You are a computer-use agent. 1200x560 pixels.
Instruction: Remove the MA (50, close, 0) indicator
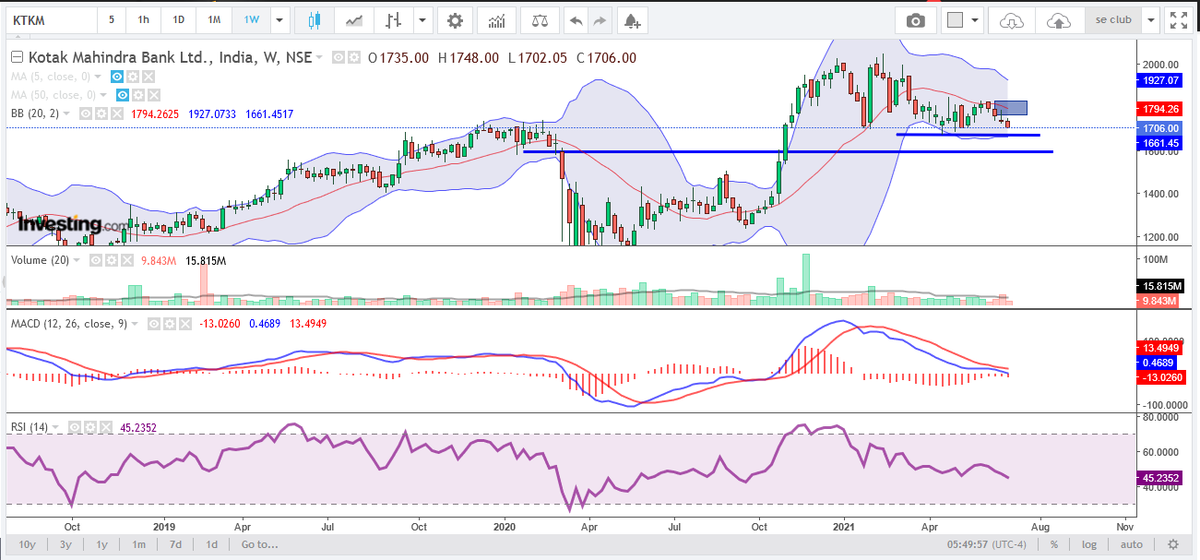pyautogui.click(x=154, y=95)
